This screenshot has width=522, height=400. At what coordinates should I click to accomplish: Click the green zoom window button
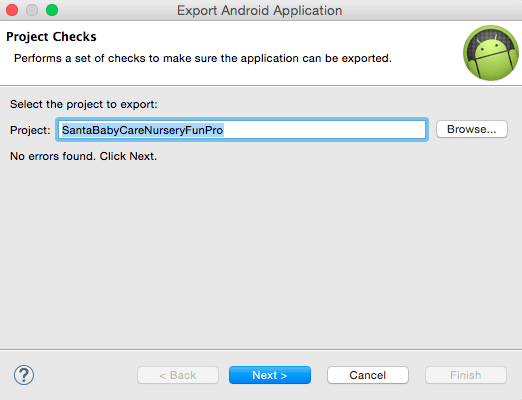pyautogui.click(x=52, y=10)
